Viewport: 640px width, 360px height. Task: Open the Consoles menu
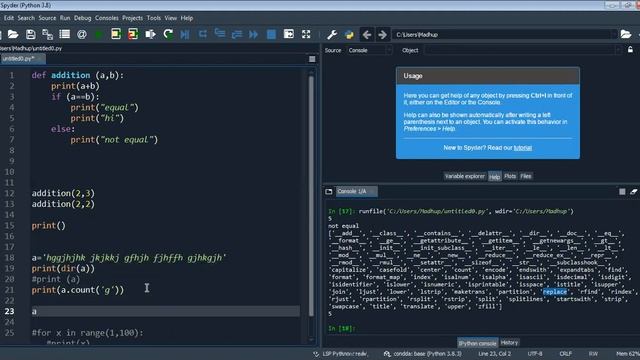107,18
